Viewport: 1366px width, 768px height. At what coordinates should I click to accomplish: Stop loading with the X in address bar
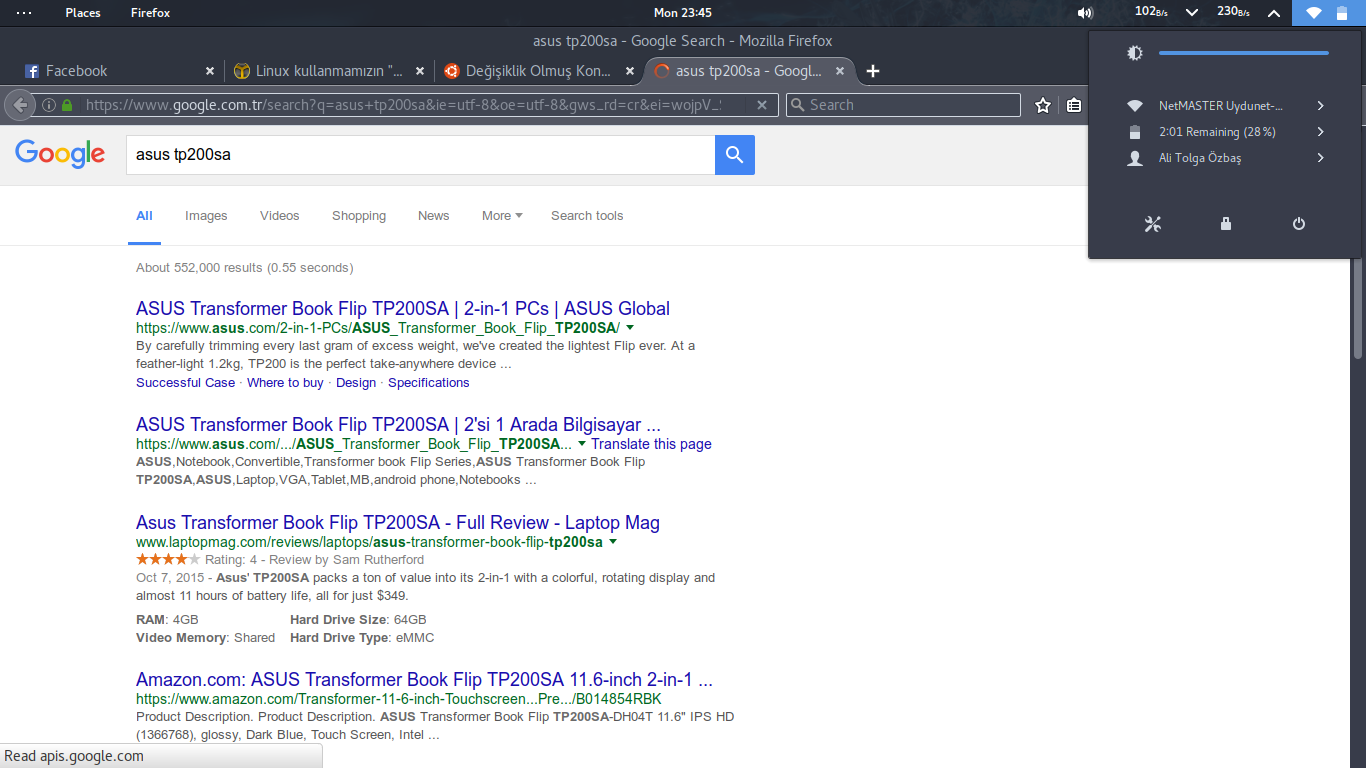coord(762,105)
